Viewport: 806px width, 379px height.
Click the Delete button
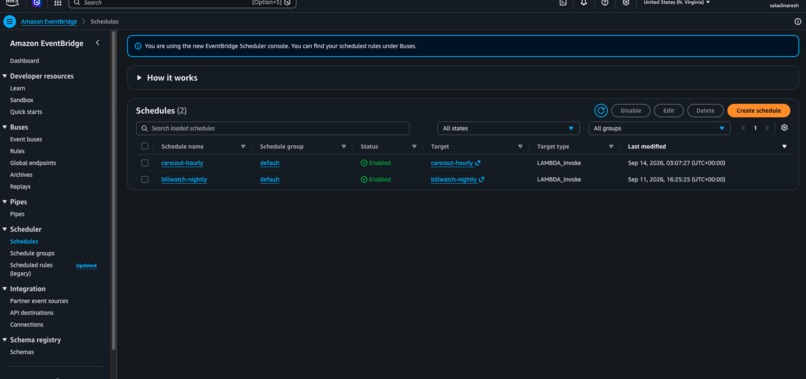tap(705, 111)
